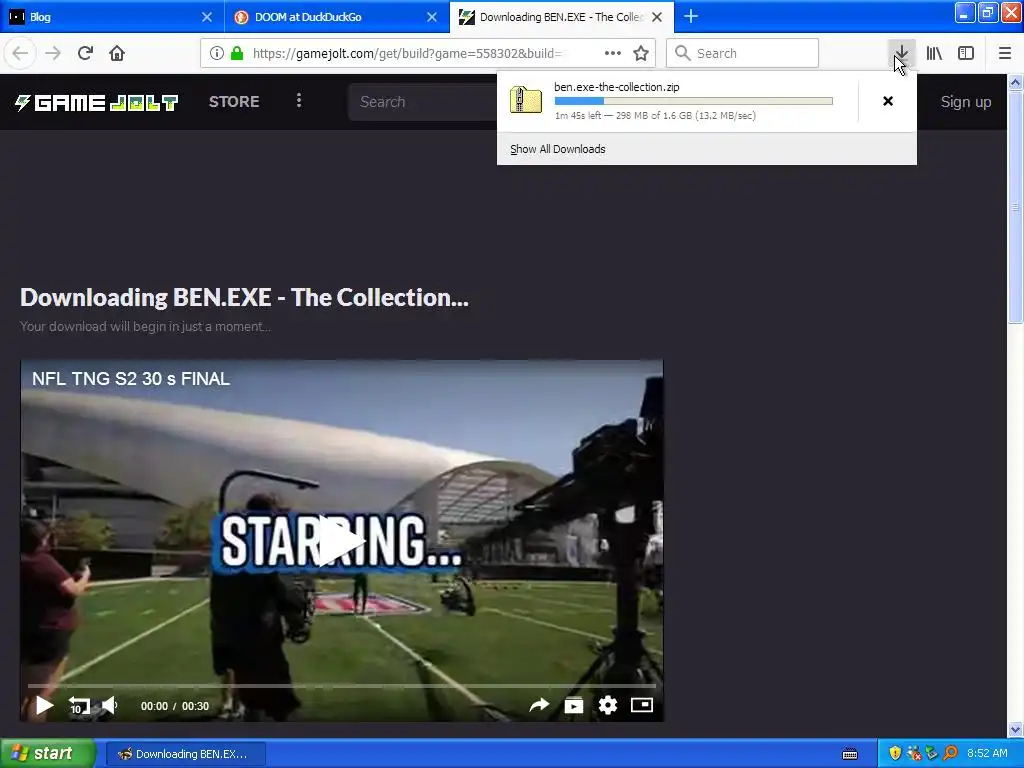This screenshot has width=1024, height=768.
Task: Click the download progress bar
Action: 694,101
